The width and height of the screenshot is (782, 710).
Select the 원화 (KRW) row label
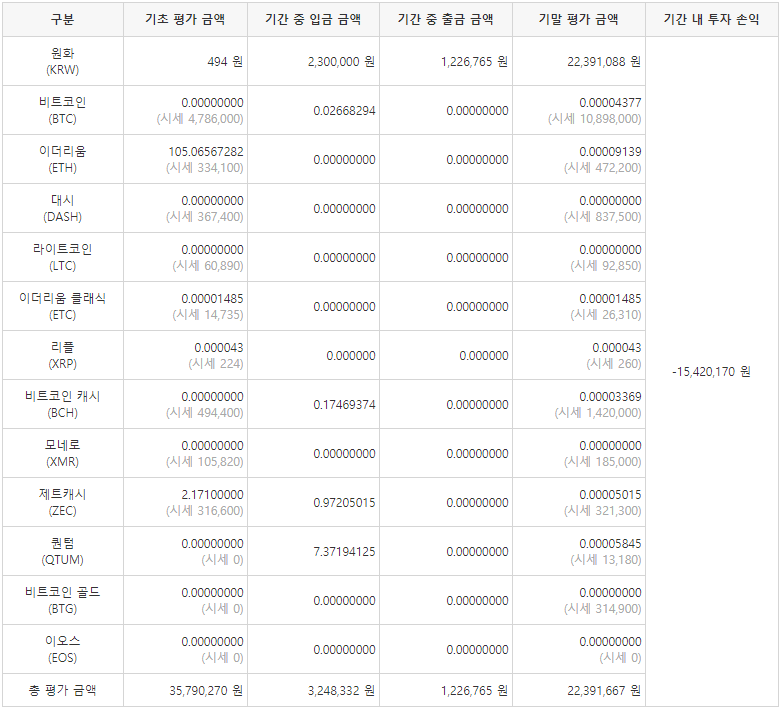pyautogui.click(x=62, y=62)
